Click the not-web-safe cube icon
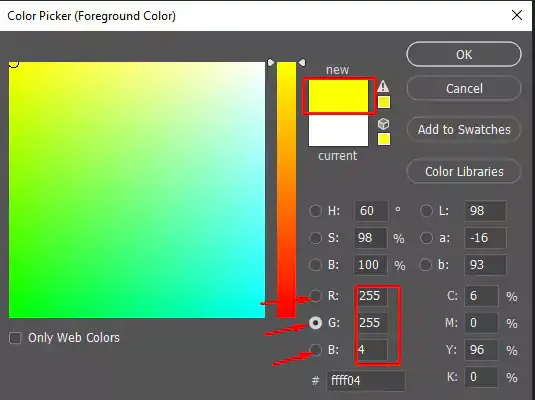Screen dimensions: 535x400 [x=384, y=124]
